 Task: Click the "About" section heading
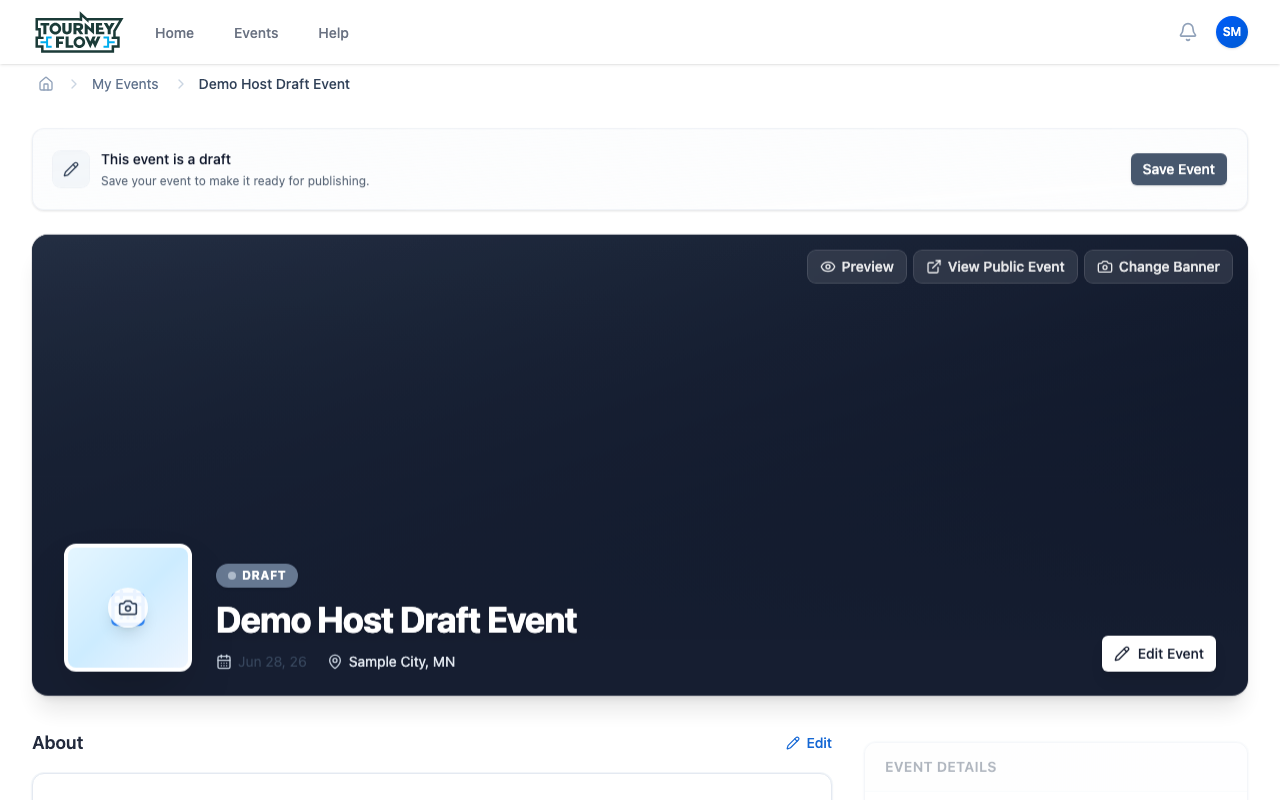tap(58, 743)
